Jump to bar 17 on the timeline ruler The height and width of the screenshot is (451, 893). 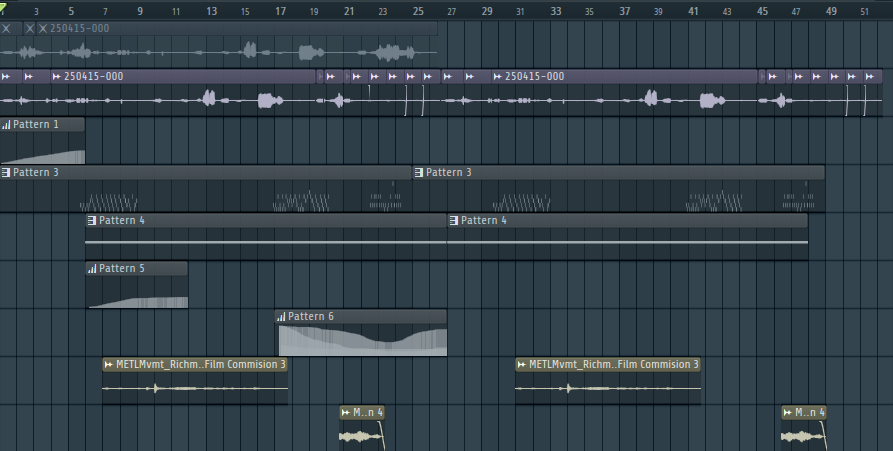[281, 11]
